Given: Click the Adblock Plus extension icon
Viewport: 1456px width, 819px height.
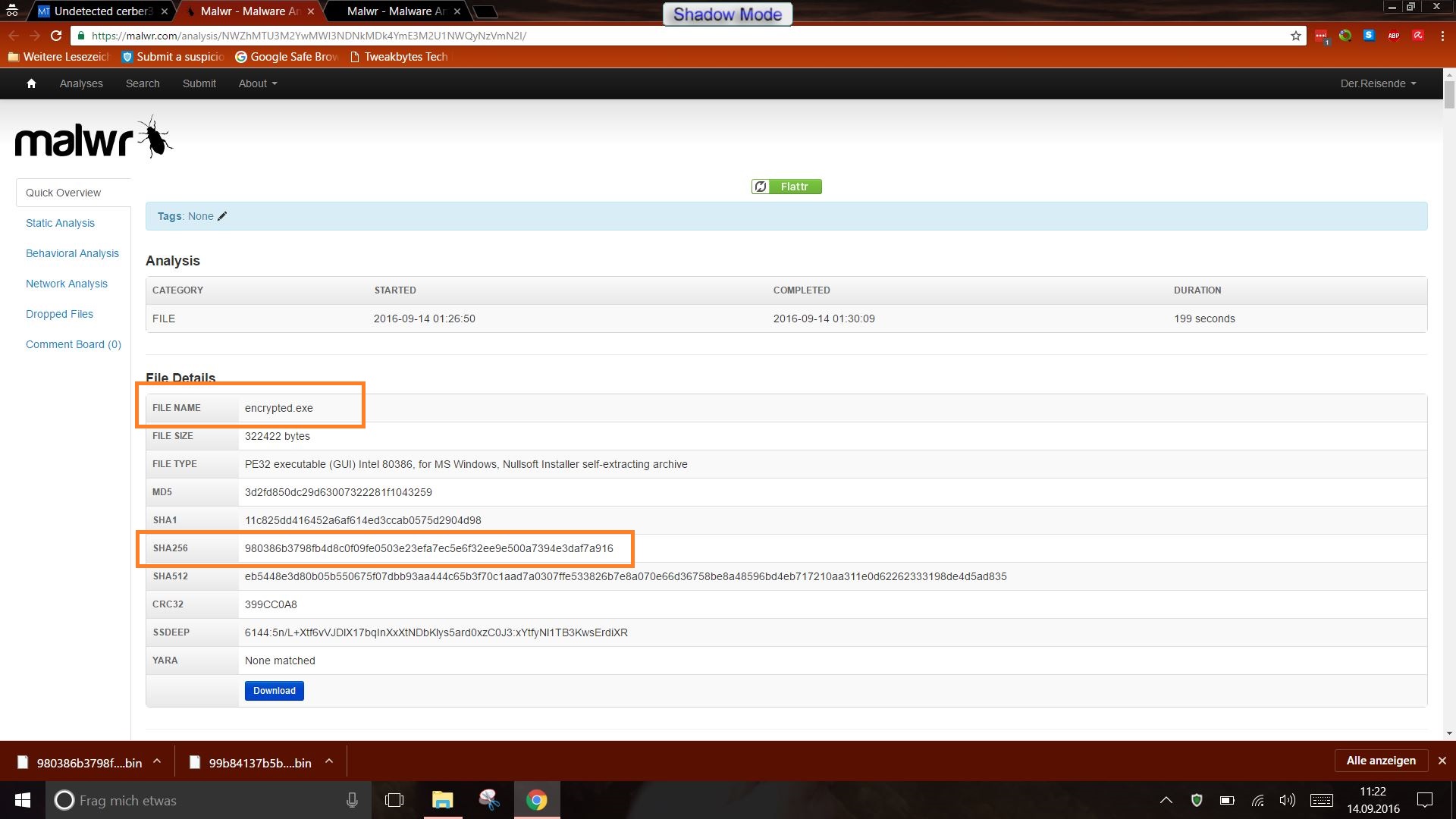Looking at the screenshot, I should pos(1393,36).
